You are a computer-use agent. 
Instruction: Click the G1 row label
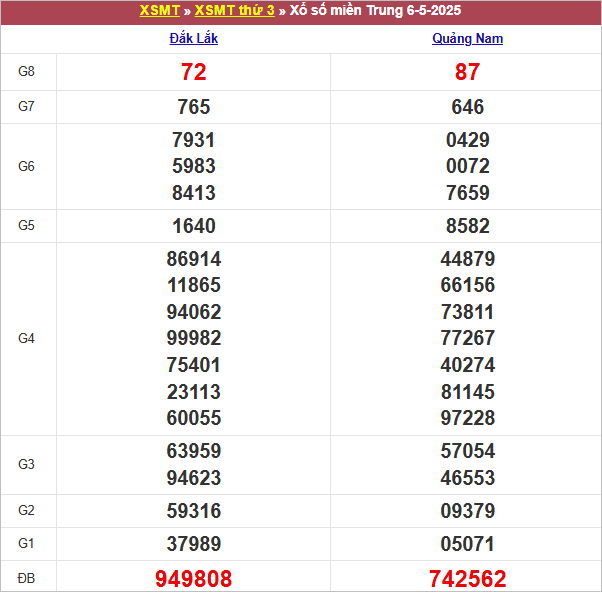[x=26, y=543]
